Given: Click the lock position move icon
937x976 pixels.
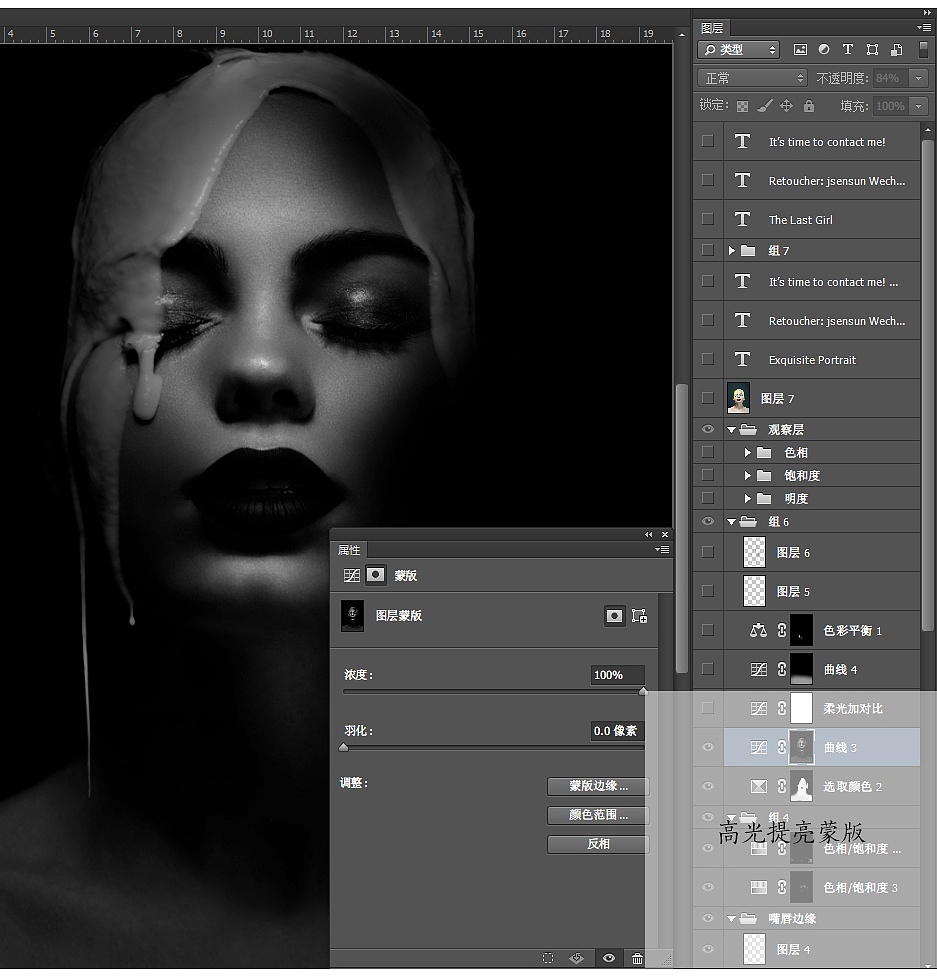Looking at the screenshot, I should click(x=786, y=106).
